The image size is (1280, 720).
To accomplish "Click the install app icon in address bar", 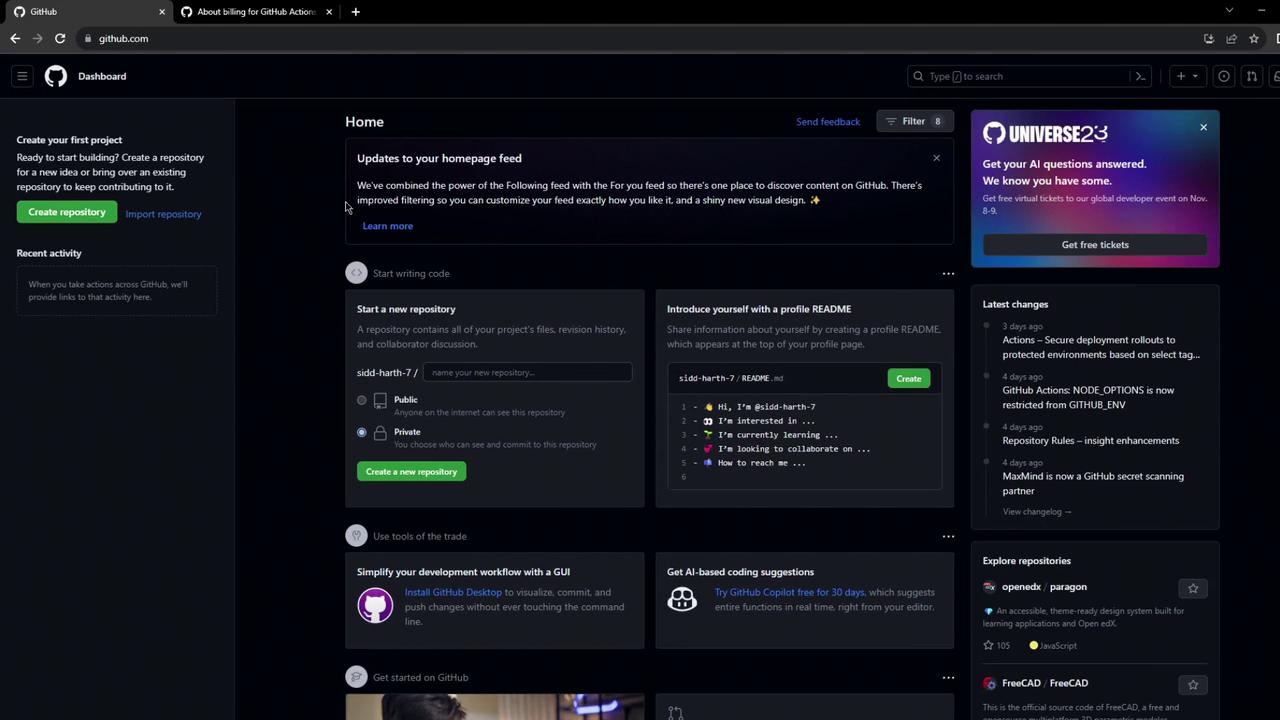I will (x=1208, y=39).
